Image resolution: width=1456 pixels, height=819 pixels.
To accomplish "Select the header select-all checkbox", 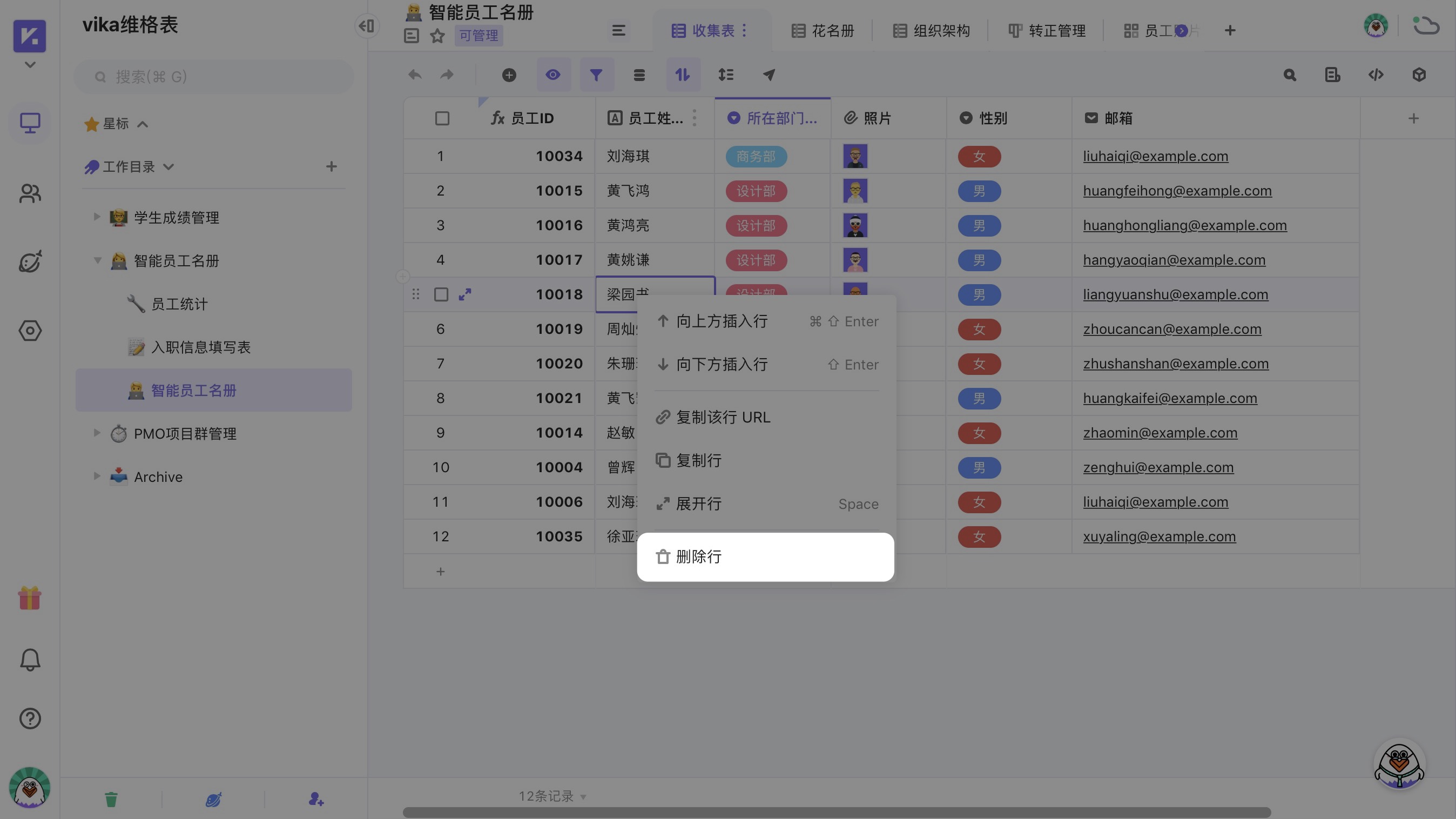I will (441, 118).
